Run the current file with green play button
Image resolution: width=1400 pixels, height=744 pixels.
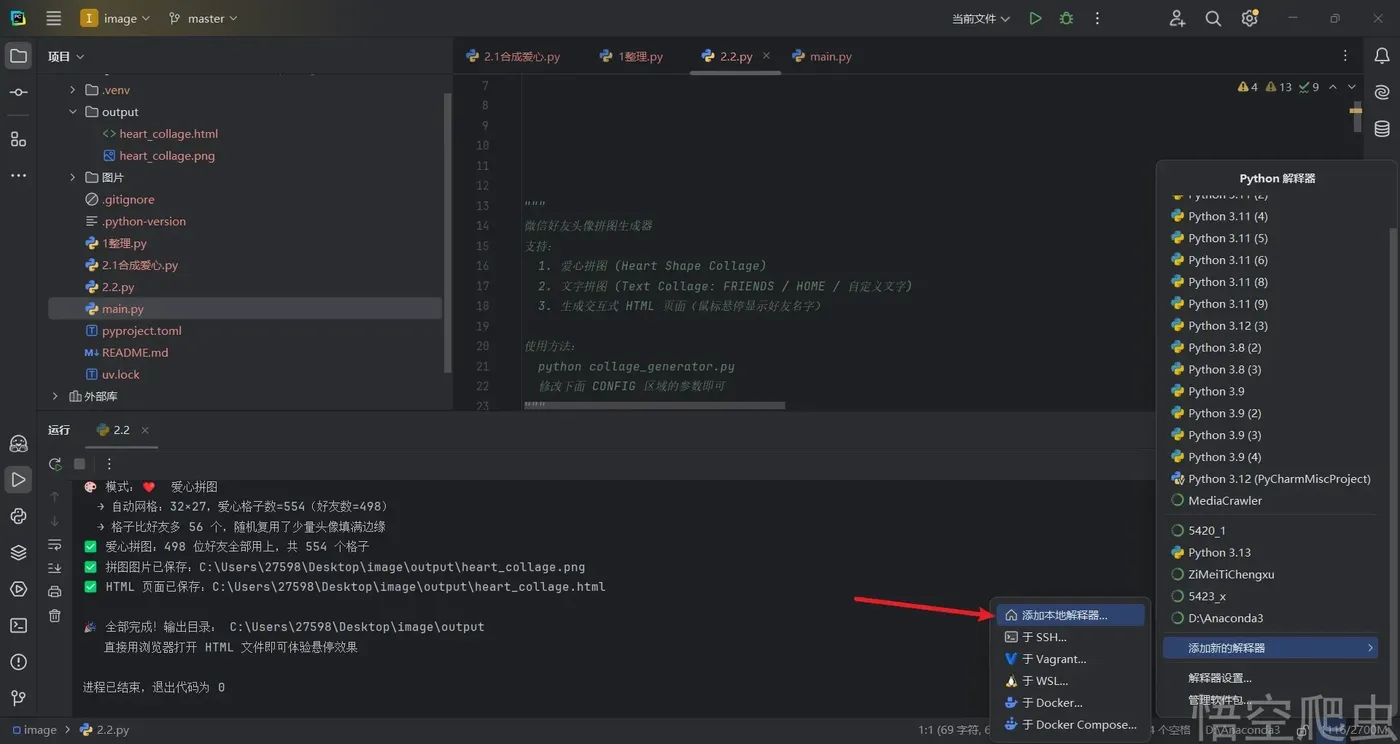tap(1035, 18)
